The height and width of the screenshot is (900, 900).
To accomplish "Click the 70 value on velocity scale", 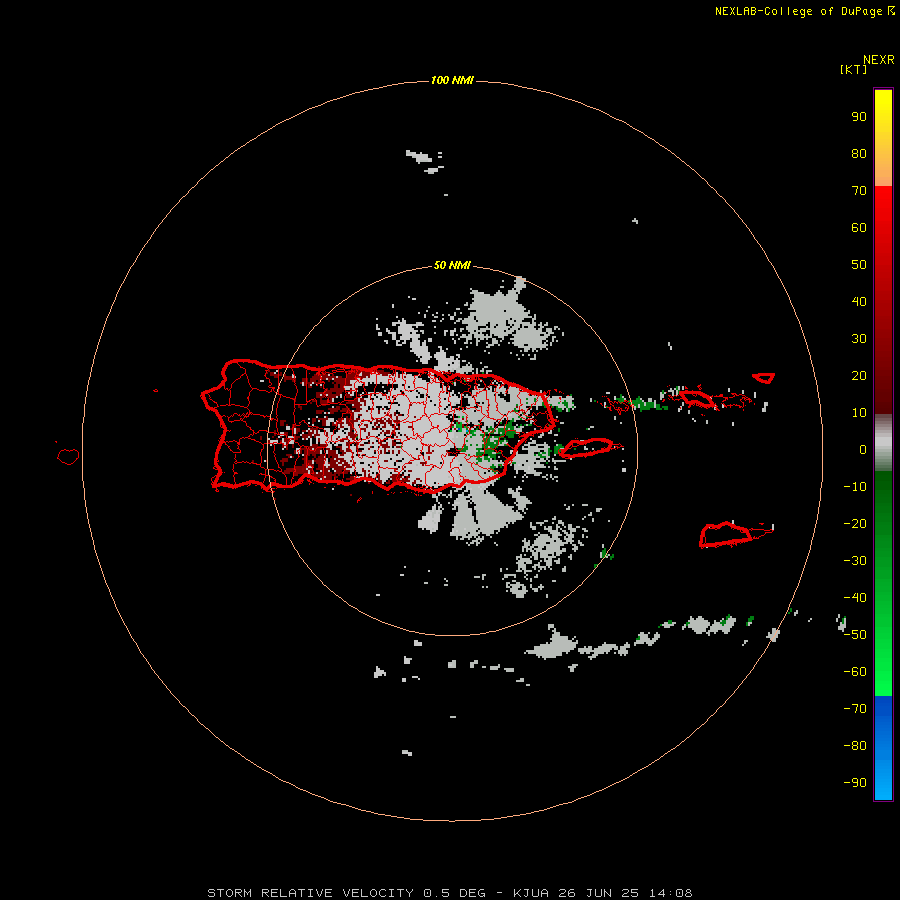I will coord(859,191).
